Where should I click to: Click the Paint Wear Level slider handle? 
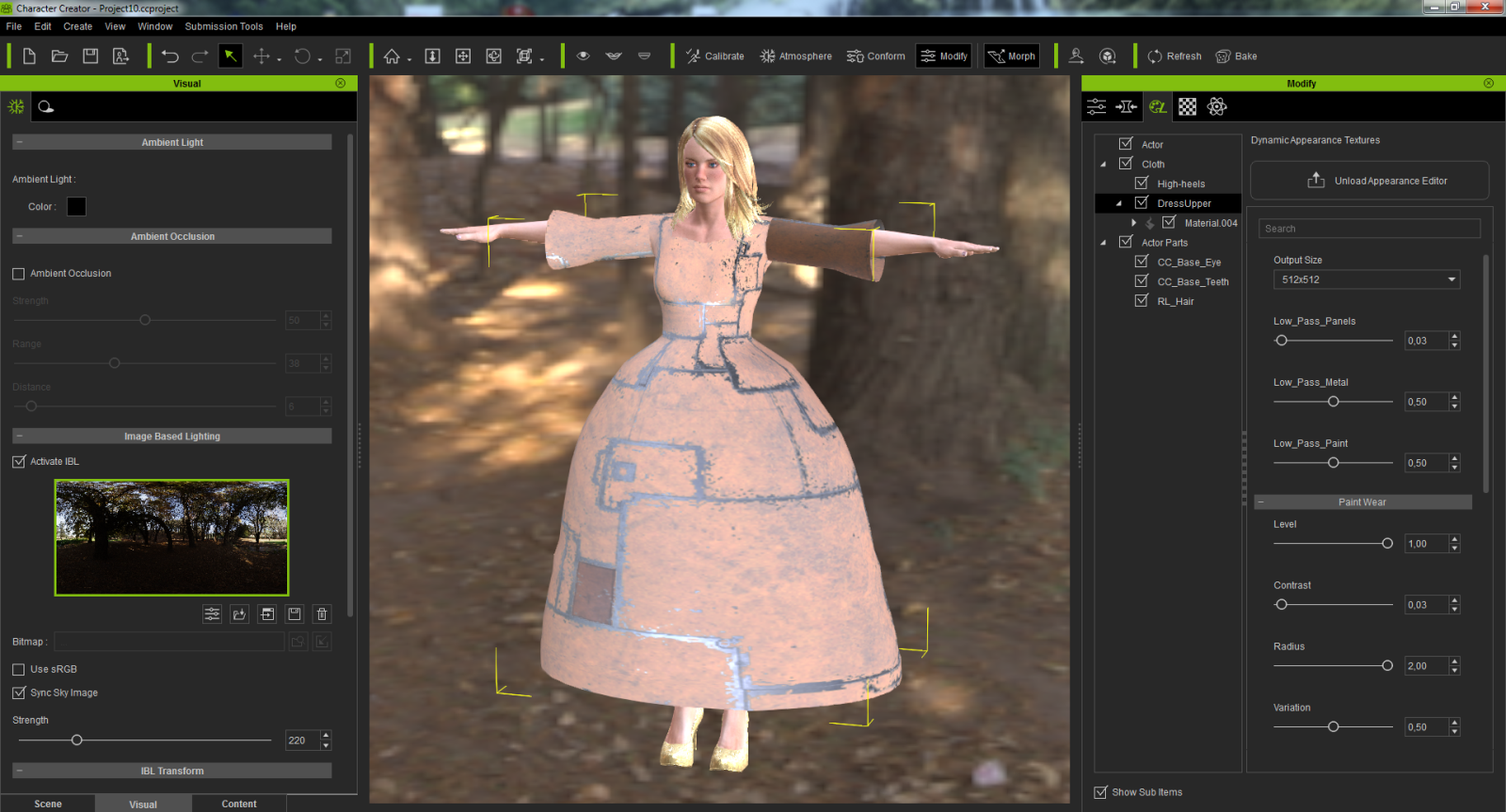(x=1387, y=544)
